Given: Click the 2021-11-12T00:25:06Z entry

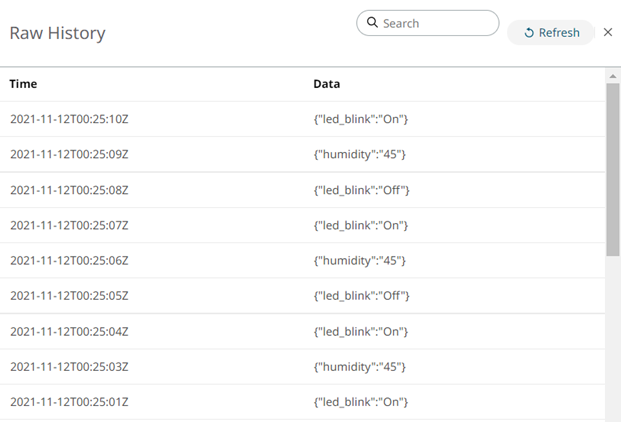Looking at the screenshot, I should [69, 260].
